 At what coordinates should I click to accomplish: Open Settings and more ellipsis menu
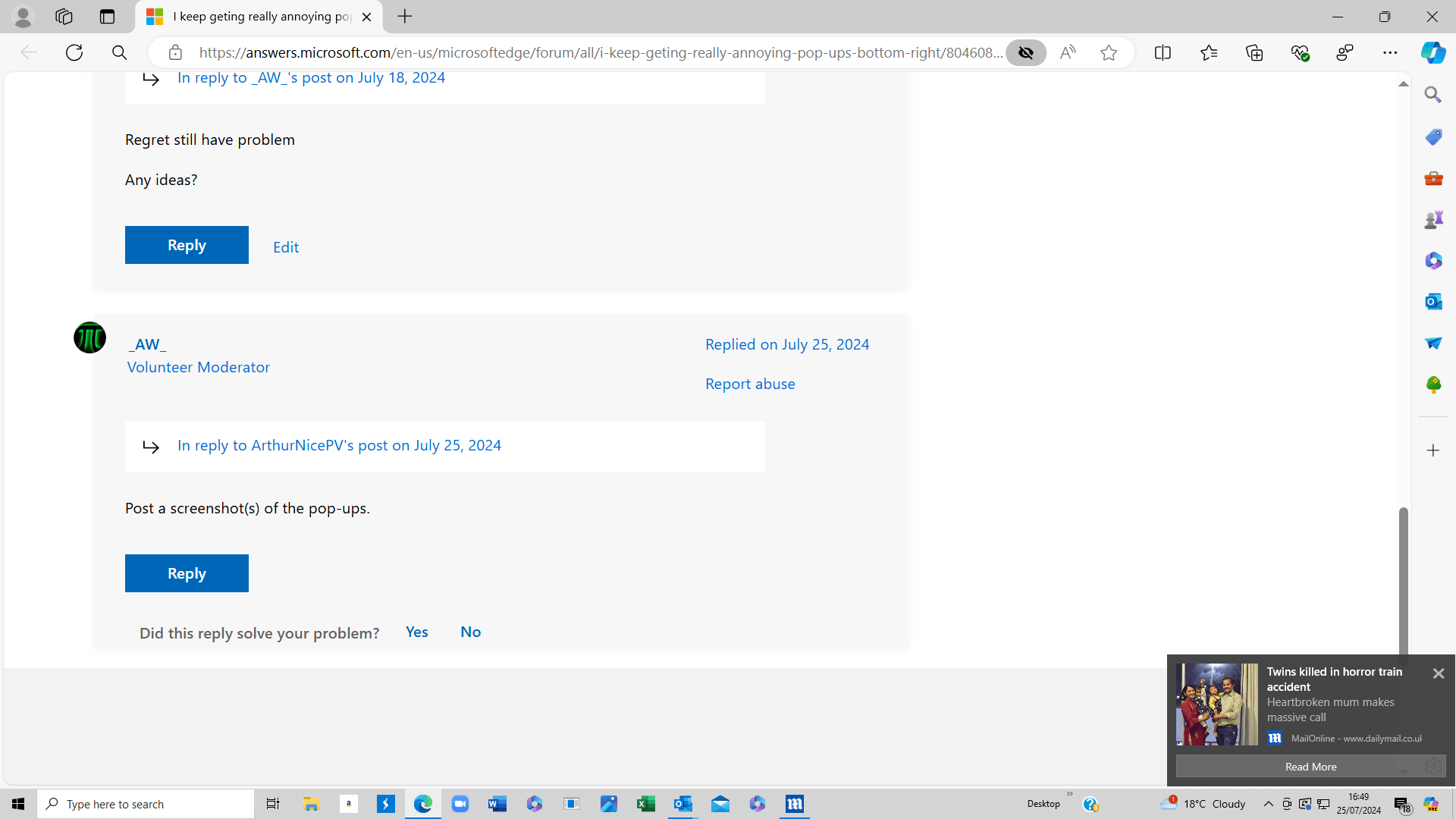point(1390,52)
